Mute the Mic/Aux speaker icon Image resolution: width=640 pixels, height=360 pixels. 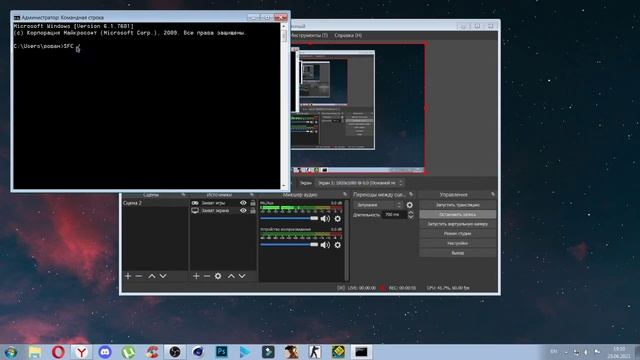pos(325,219)
